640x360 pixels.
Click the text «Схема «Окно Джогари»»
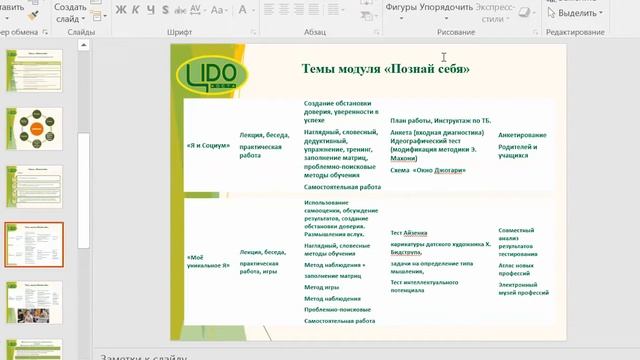(x=428, y=170)
